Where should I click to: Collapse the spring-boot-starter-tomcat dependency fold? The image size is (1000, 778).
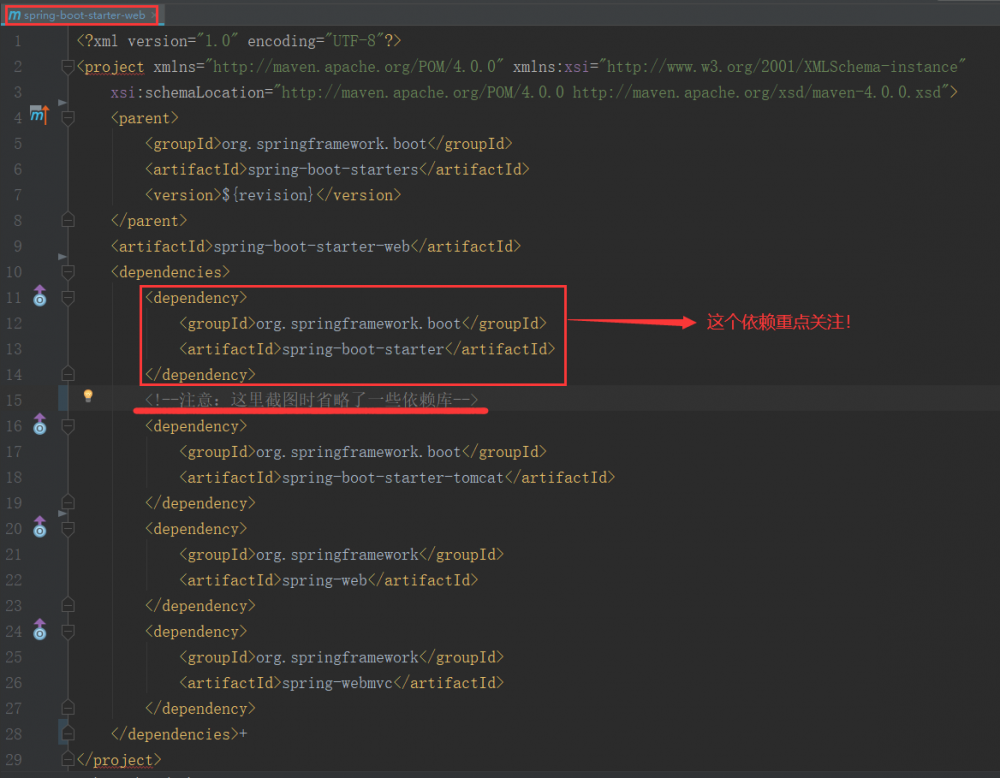coord(66,426)
